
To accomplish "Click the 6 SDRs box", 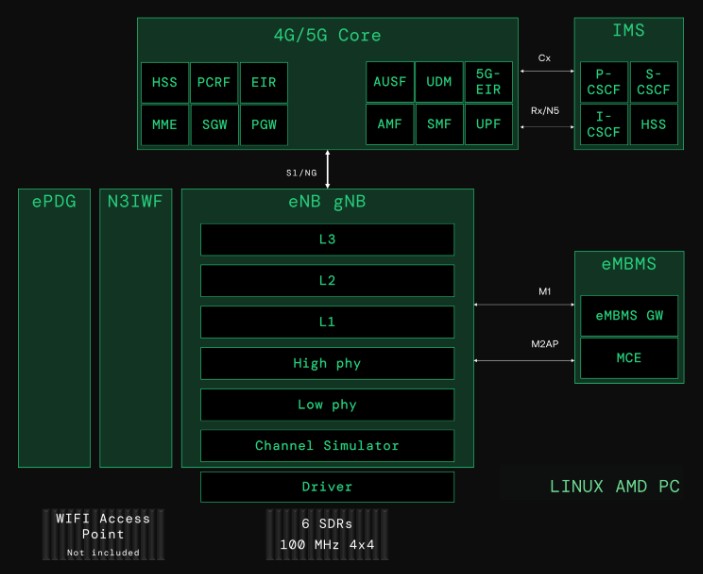I will (327, 534).
